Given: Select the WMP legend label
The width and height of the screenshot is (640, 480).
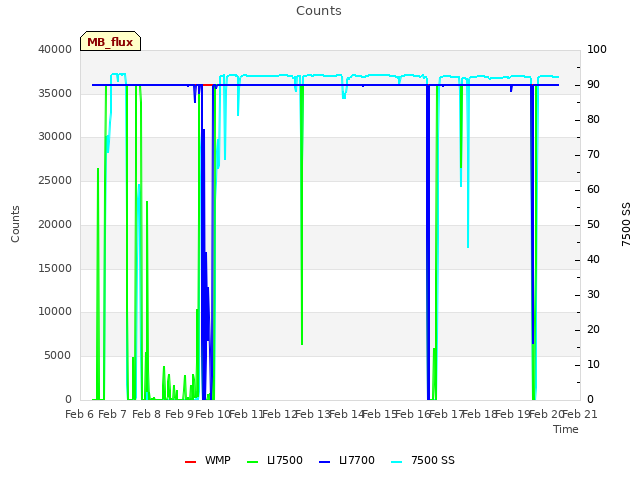Looking at the screenshot, I should [x=218, y=460].
